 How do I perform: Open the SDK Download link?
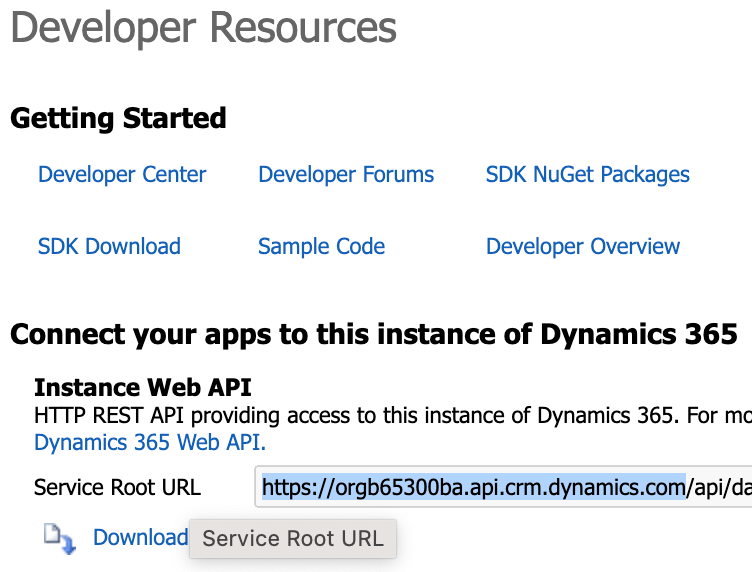109,246
